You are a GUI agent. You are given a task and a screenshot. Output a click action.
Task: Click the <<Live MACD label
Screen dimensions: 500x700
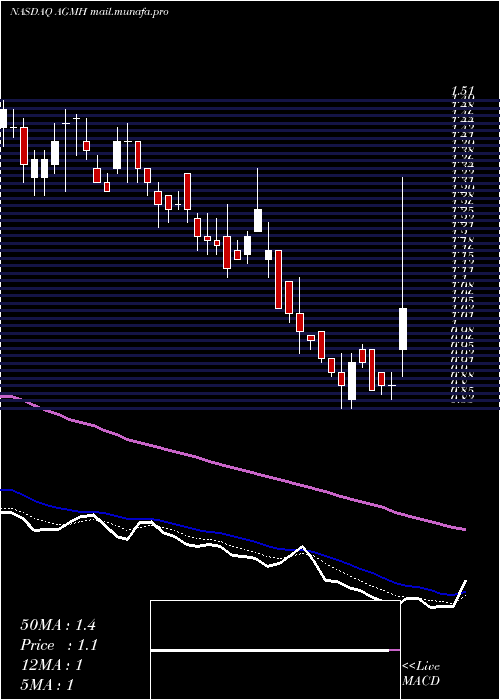coord(421,674)
